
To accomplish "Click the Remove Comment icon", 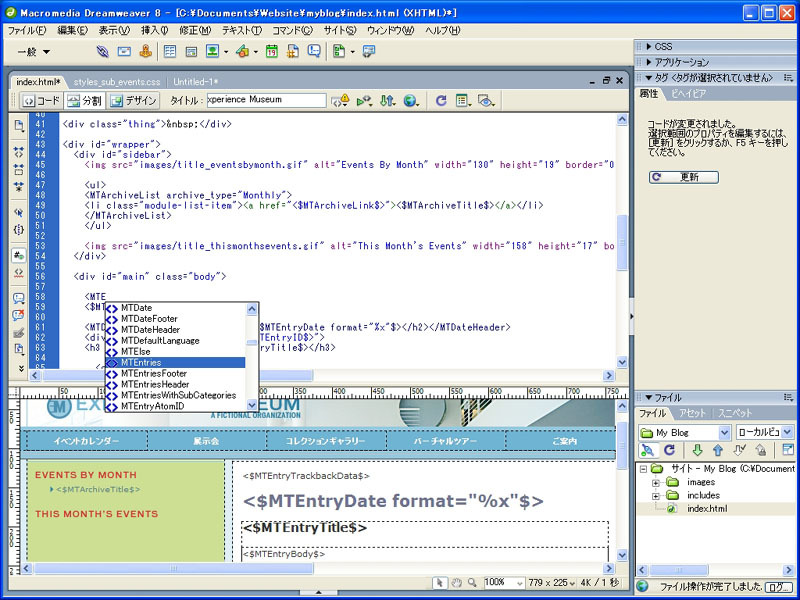I will coord(19,315).
